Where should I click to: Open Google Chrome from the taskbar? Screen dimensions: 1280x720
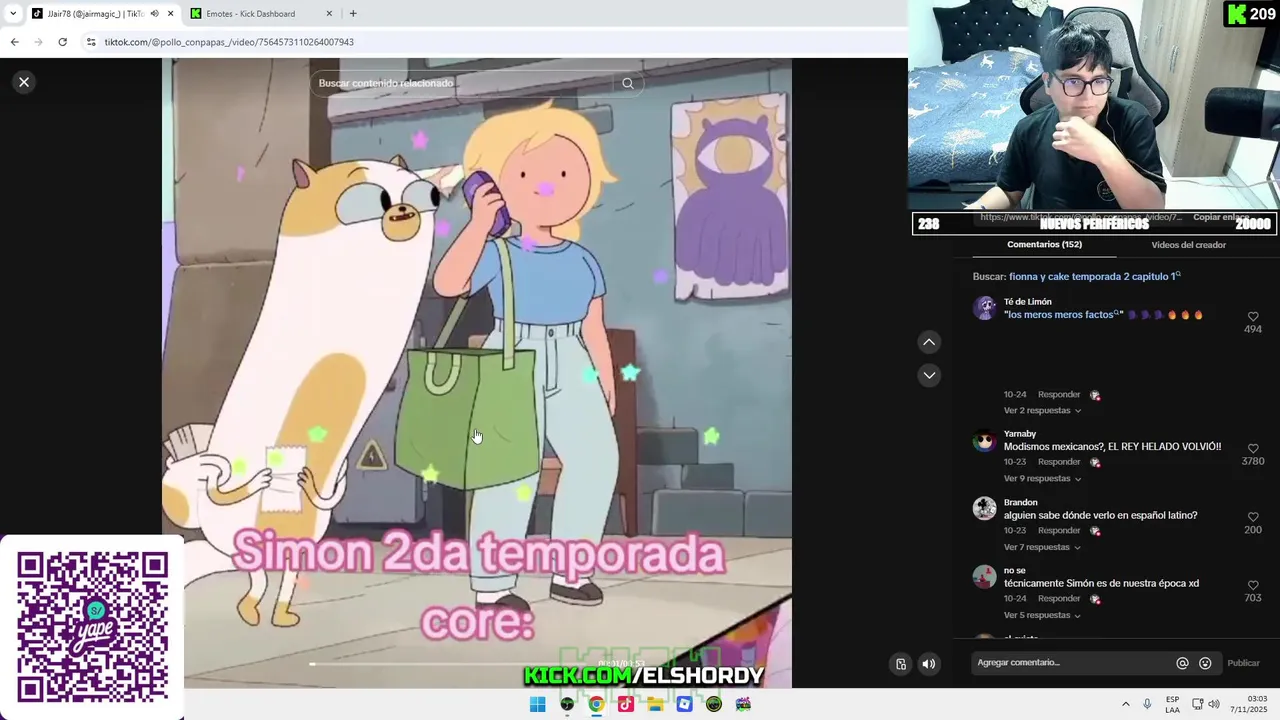click(596, 704)
